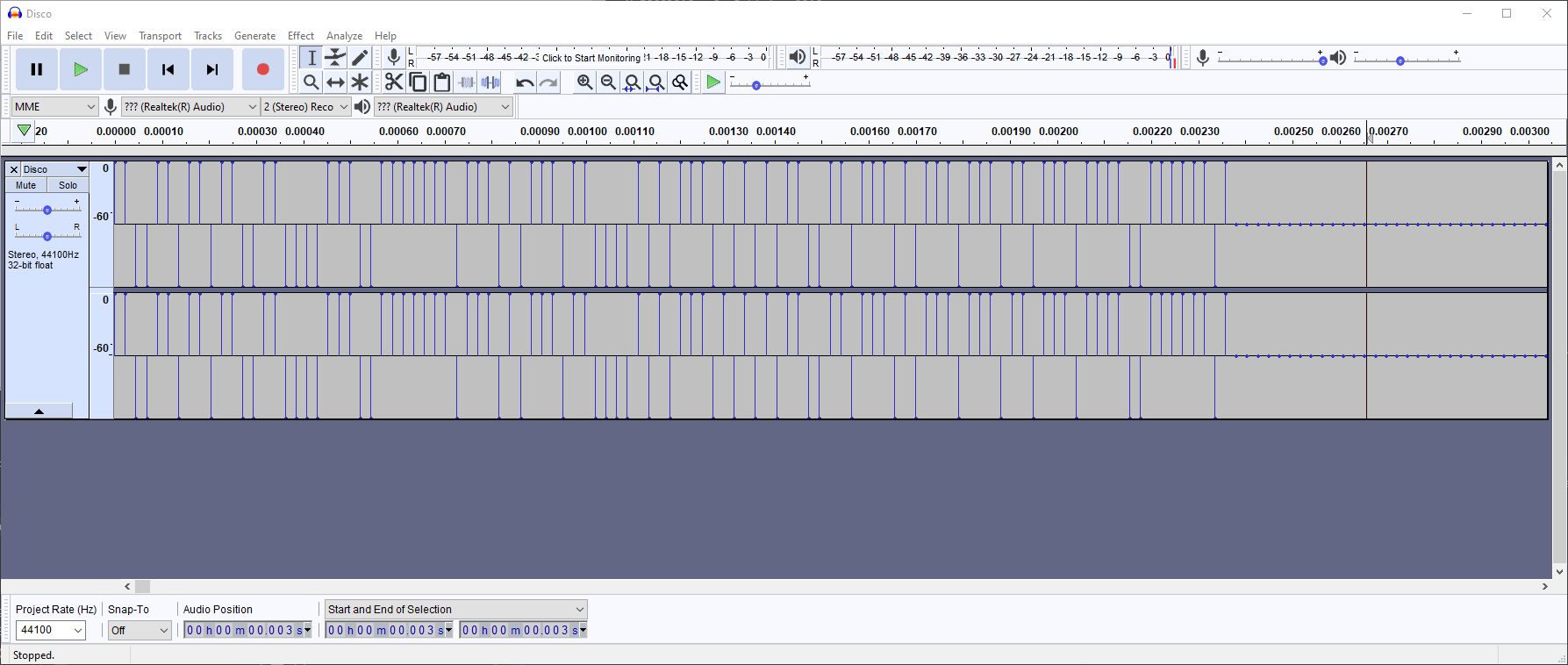1568x665 pixels.
Task: Click the vertical scrollbar down arrow
Action: pos(1559,572)
